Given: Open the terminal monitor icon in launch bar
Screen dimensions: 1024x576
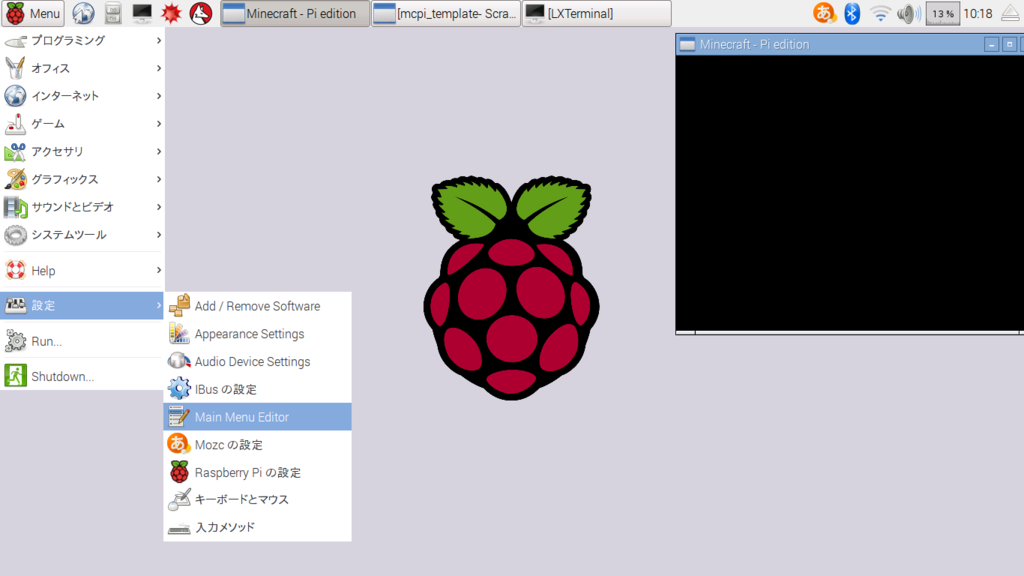Looking at the screenshot, I should coord(142,13).
